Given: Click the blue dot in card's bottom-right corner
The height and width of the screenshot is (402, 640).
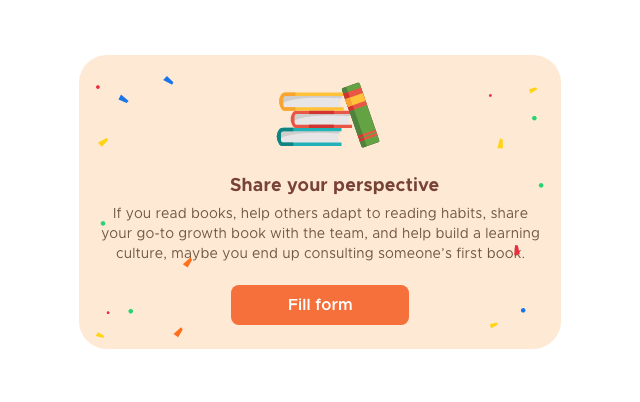Looking at the screenshot, I should point(523,310).
